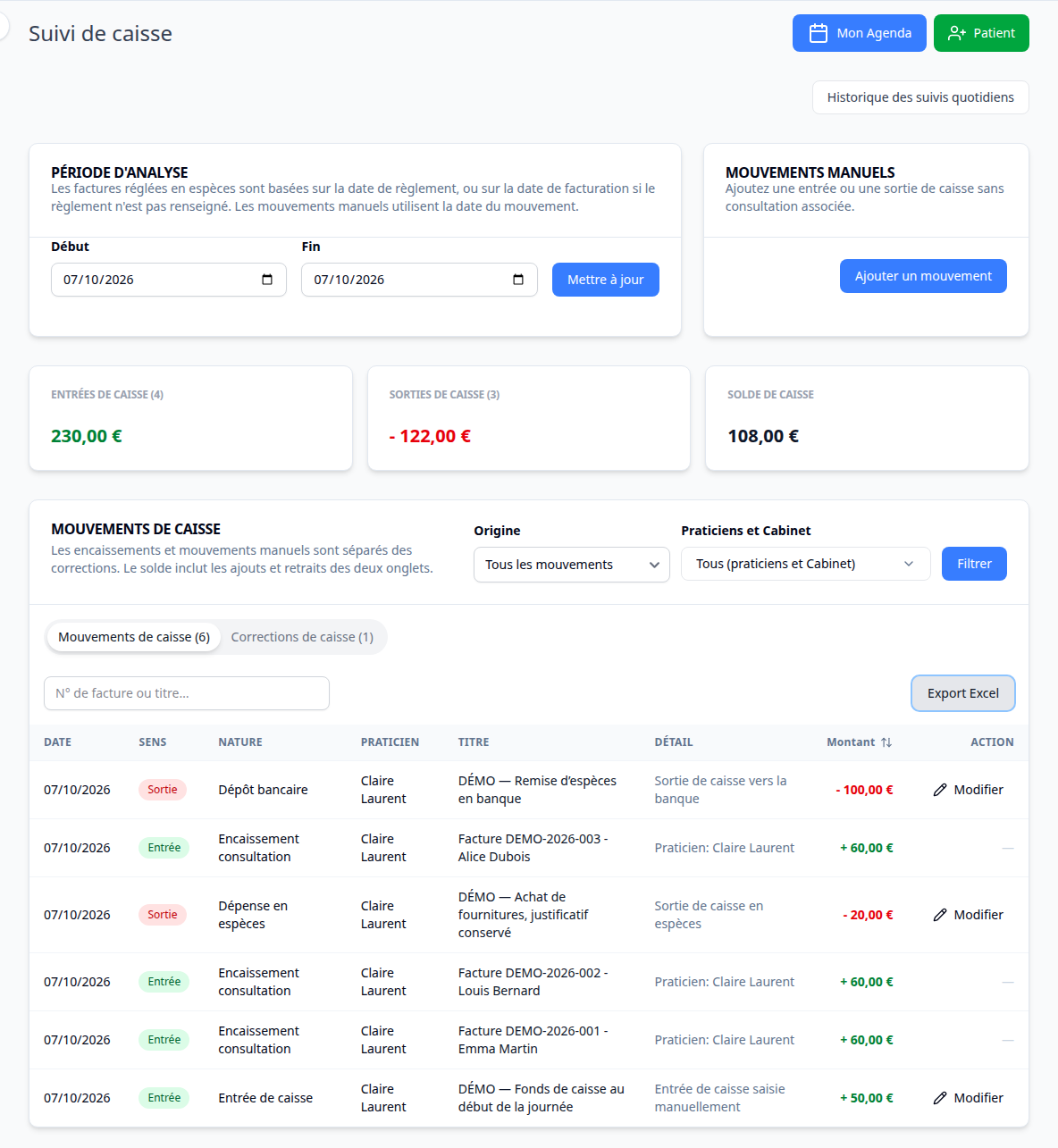Image resolution: width=1058 pixels, height=1148 pixels.
Task: Click the pencil icon for Dépense en espèces row
Action: tap(940, 915)
